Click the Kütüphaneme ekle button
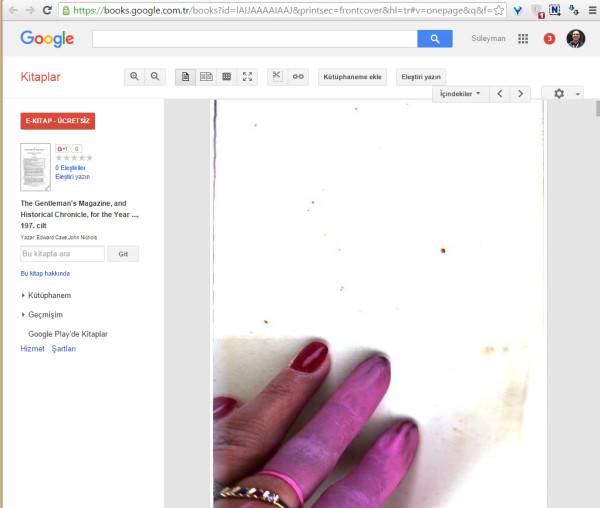 tap(351, 77)
